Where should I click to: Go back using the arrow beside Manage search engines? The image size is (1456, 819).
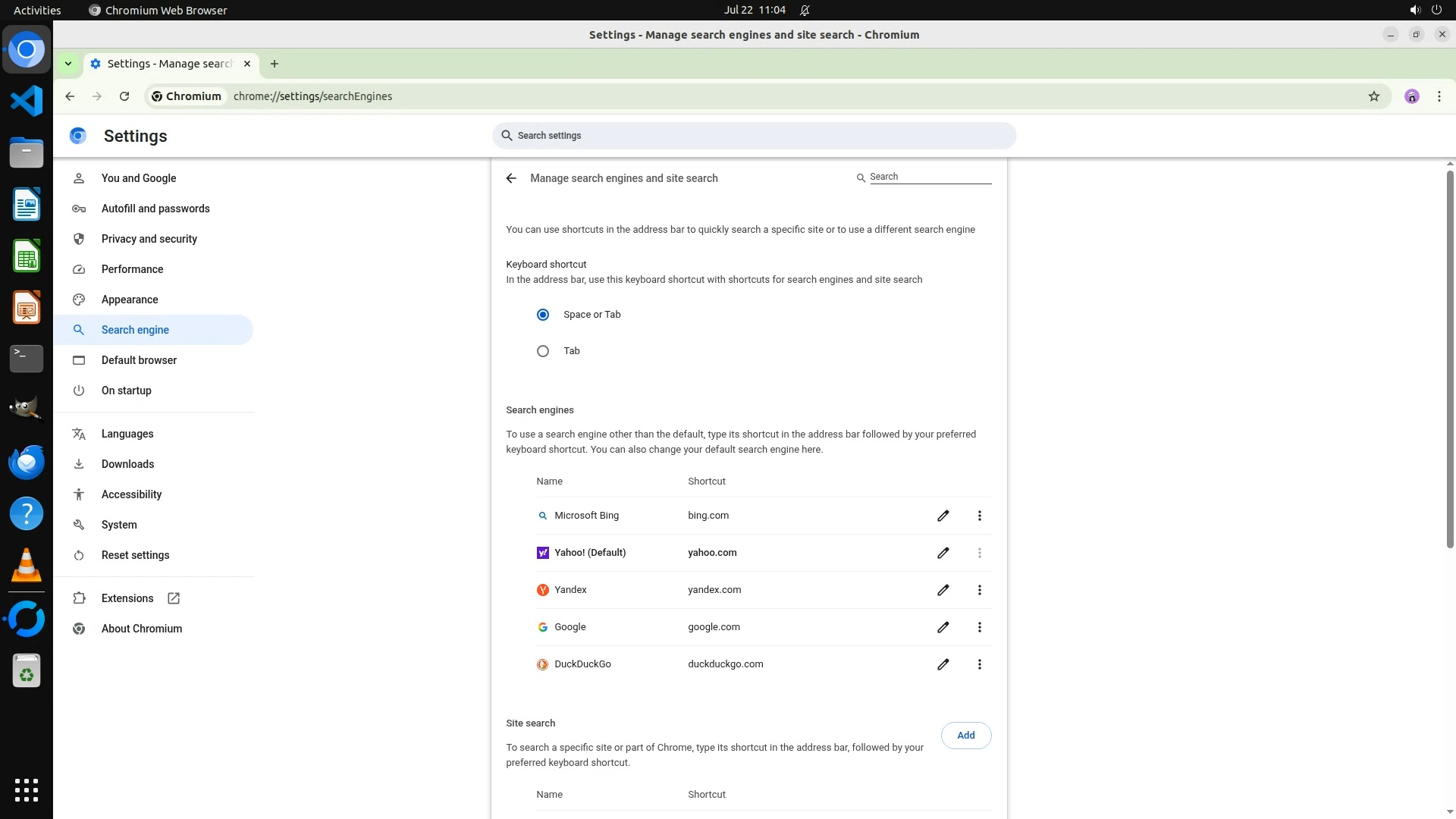[511, 178]
